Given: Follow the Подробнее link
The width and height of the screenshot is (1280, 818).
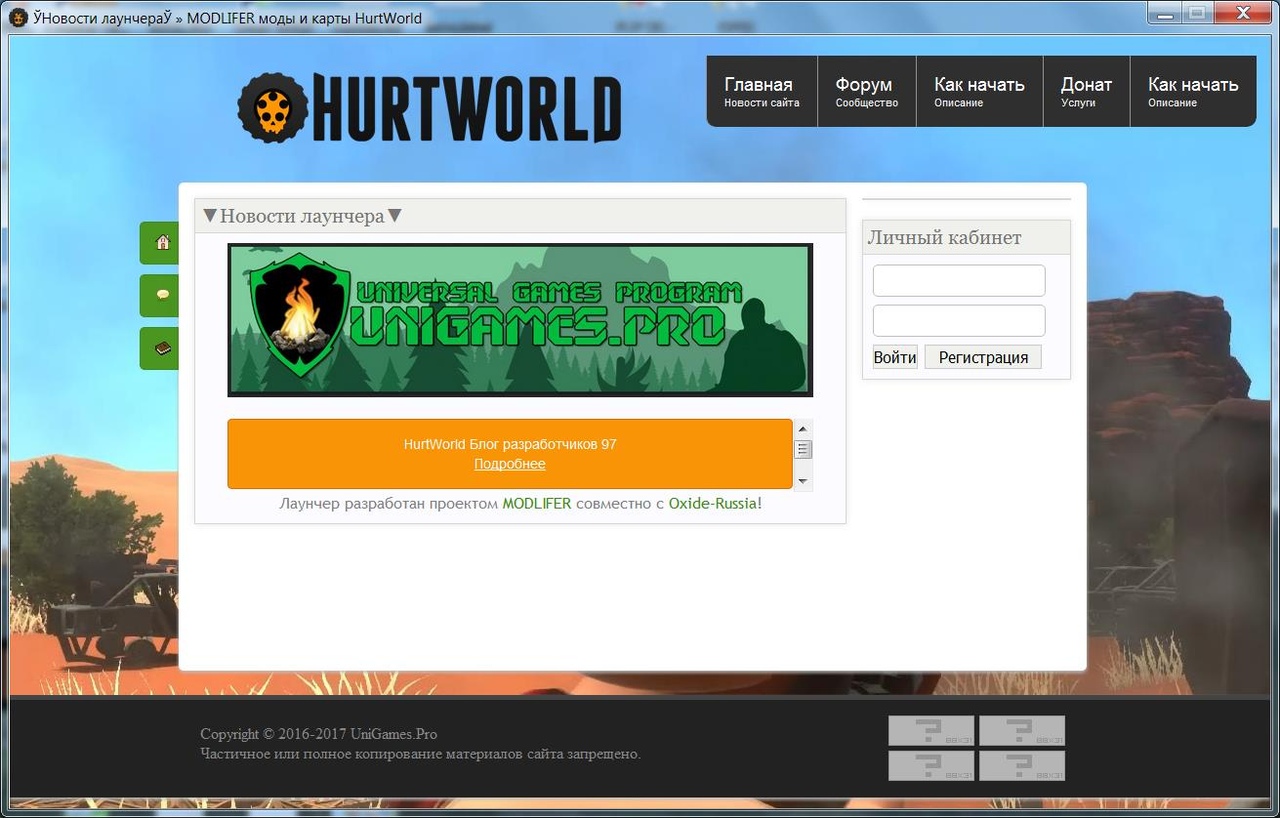Looking at the screenshot, I should [x=510, y=464].
